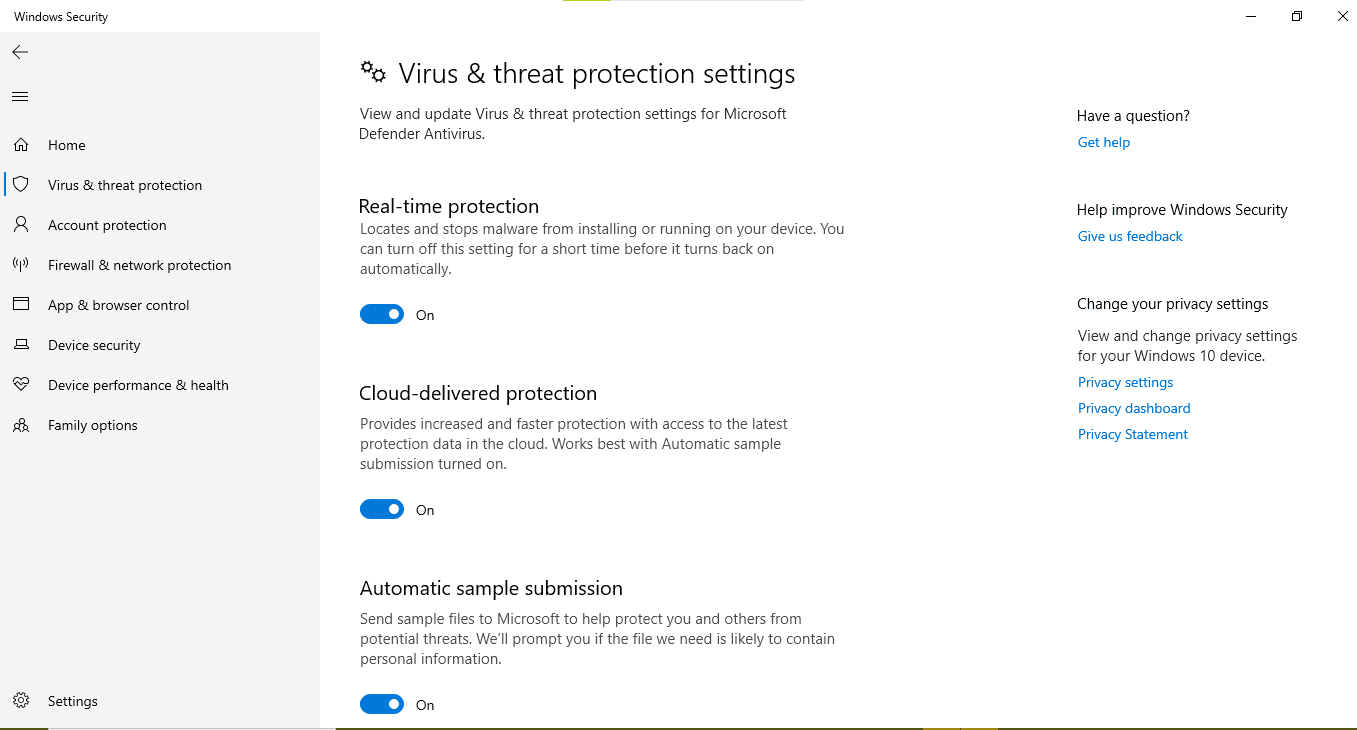Turn off Real-time protection
This screenshot has width=1357, height=730.
click(x=381, y=314)
